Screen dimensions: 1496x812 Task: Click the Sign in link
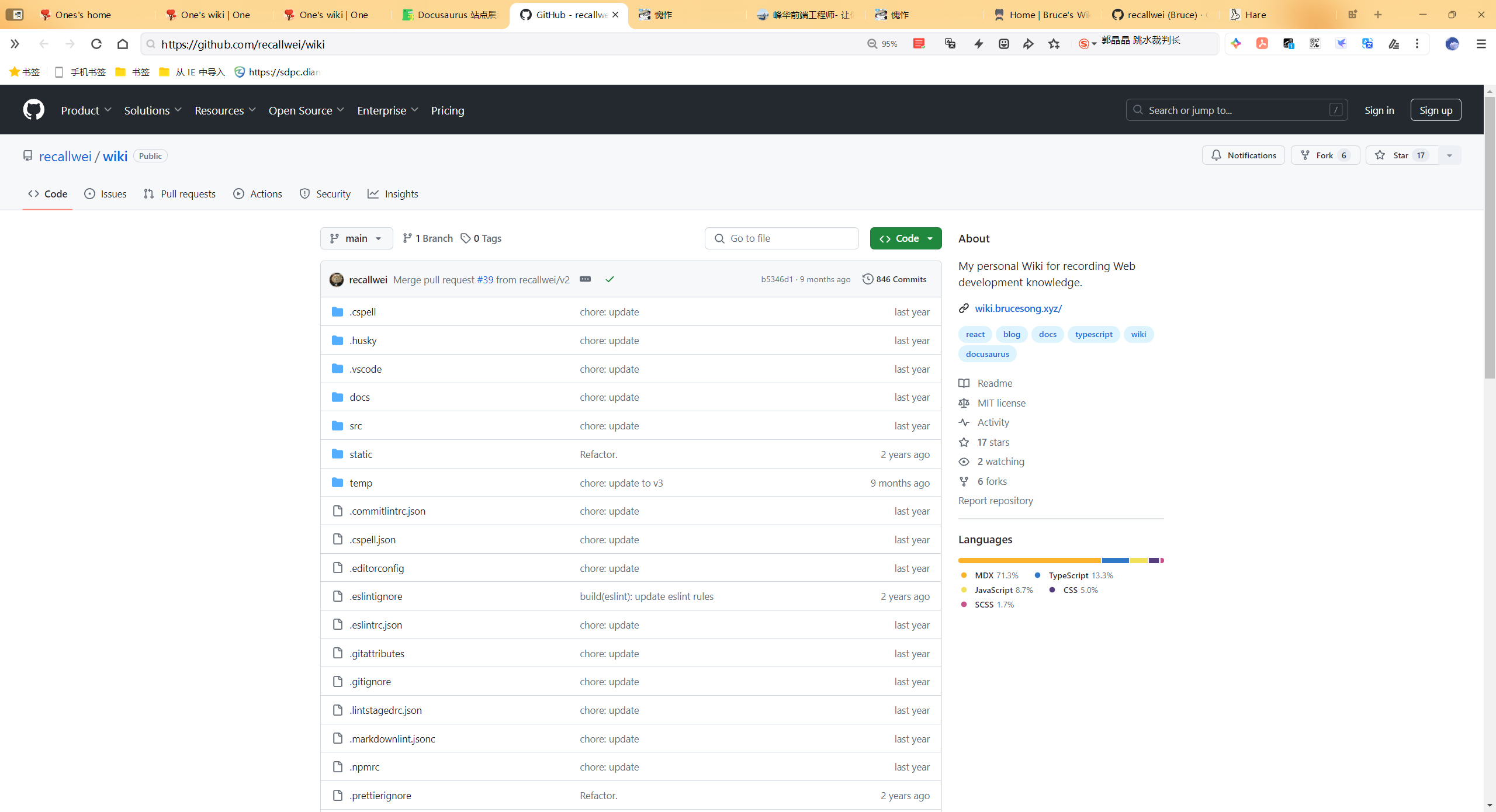pyautogui.click(x=1379, y=110)
